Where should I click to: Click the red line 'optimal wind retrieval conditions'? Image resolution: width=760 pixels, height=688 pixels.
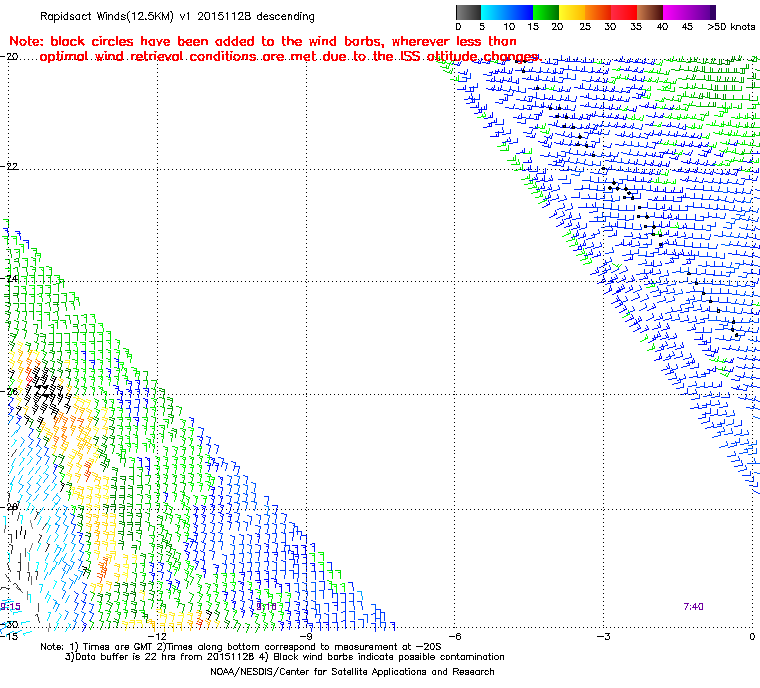coord(289,57)
